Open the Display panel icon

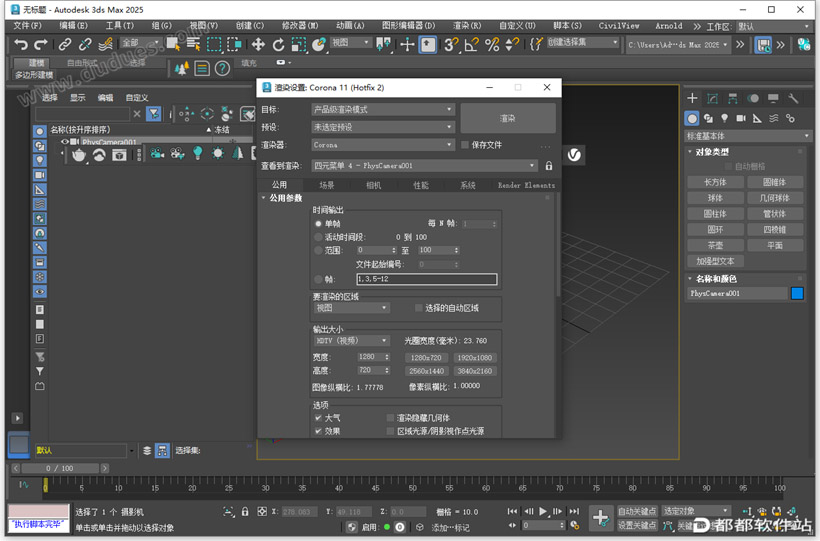coord(773,98)
